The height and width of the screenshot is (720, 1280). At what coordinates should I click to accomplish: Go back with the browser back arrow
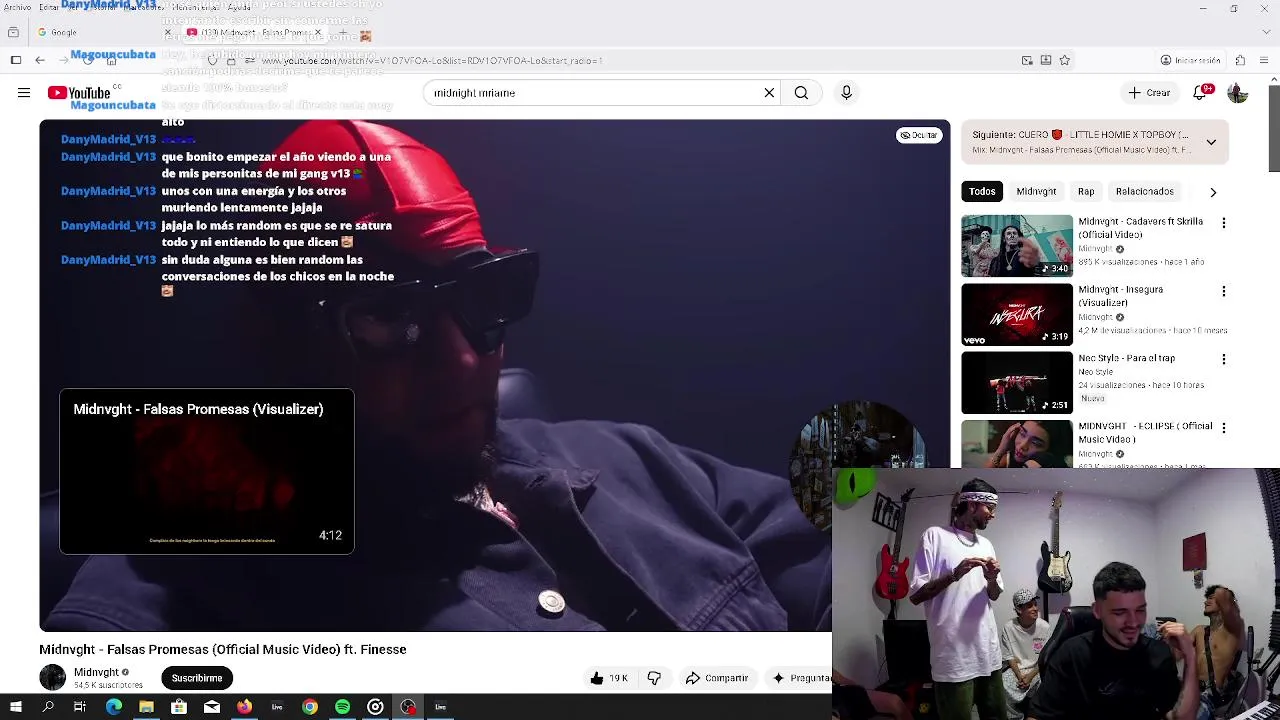point(40,60)
